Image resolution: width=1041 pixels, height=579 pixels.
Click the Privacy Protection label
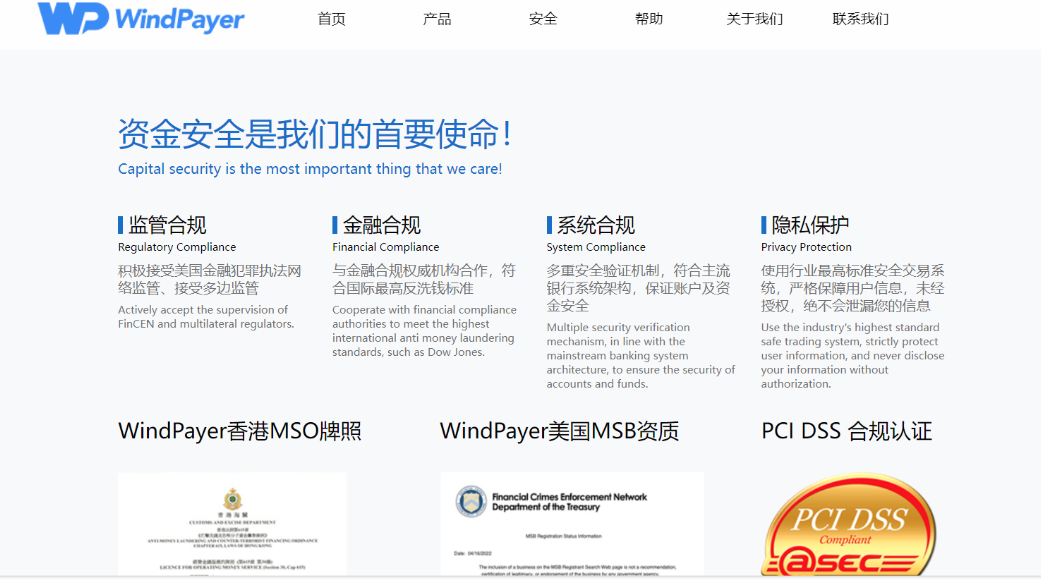click(806, 247)
